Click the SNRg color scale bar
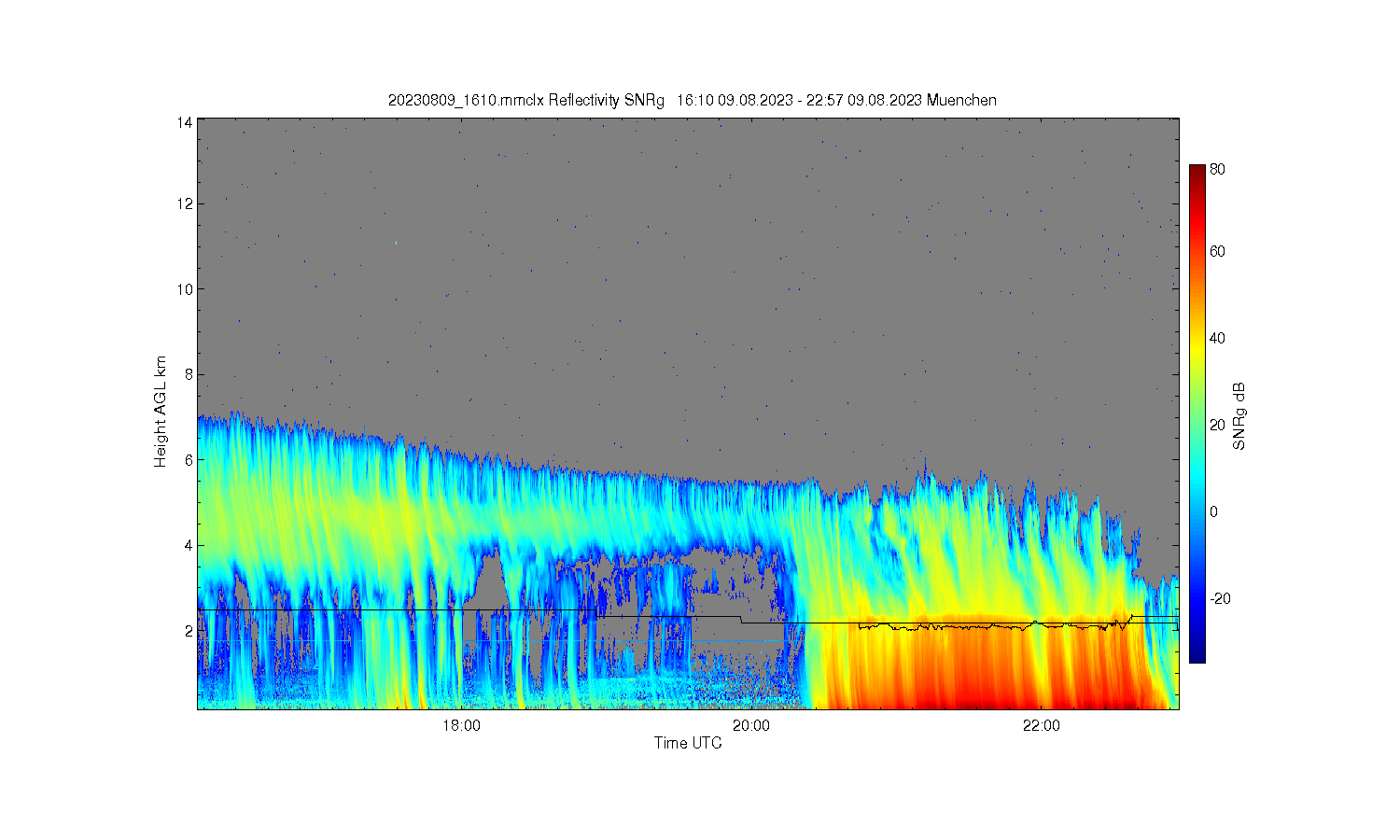Image resolution: width=1400 pixels, height=840 pixels. click(1197, 413)
